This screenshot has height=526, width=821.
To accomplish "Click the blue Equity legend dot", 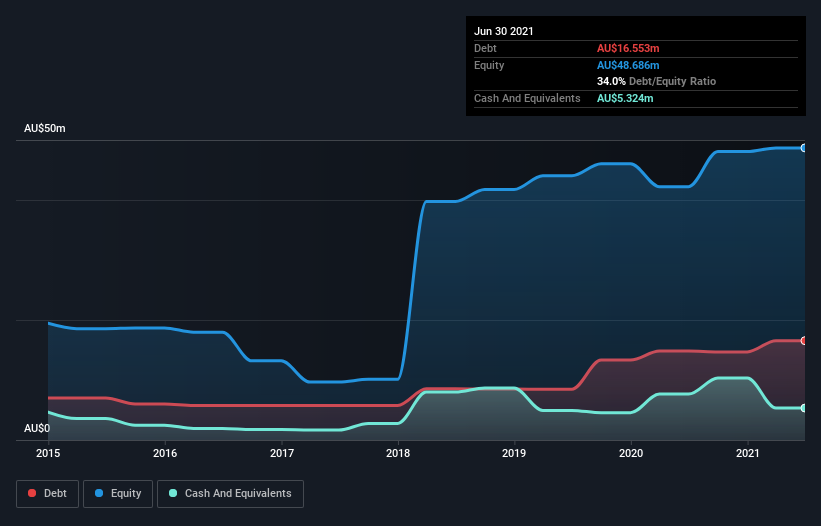I will [x=99, y=493].
